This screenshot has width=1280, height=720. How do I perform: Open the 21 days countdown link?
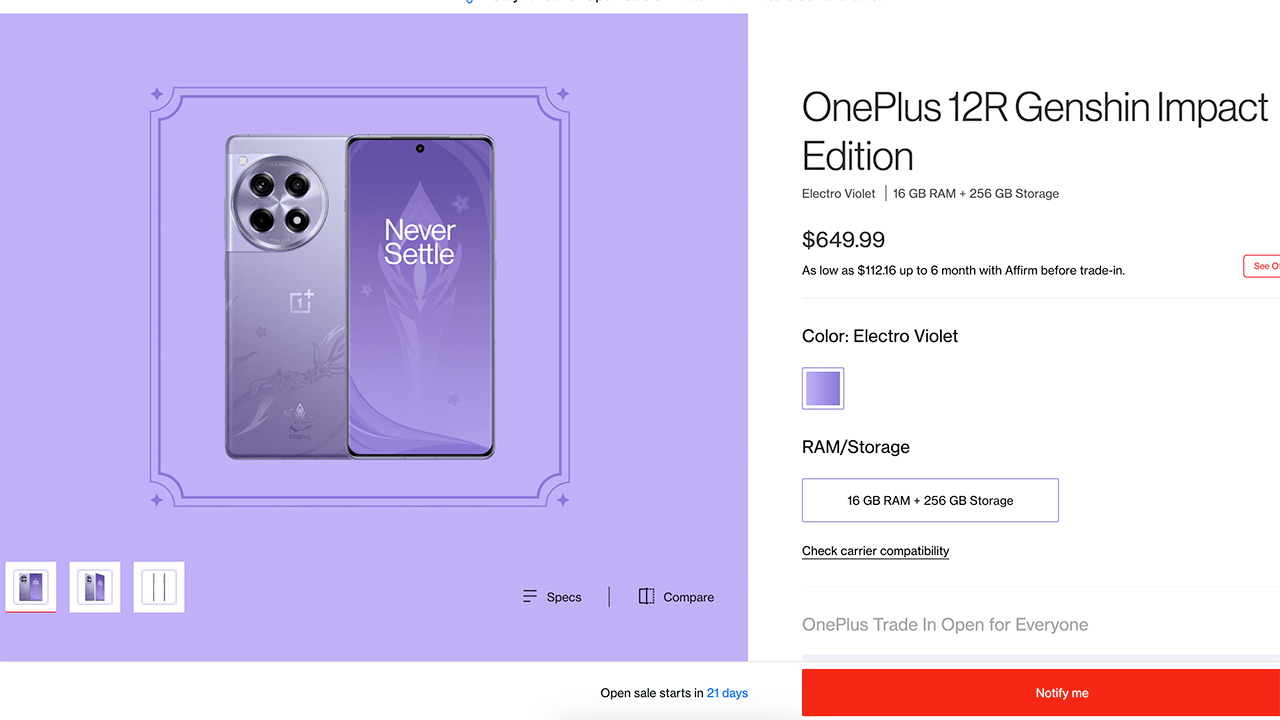(x=727, y=692)
